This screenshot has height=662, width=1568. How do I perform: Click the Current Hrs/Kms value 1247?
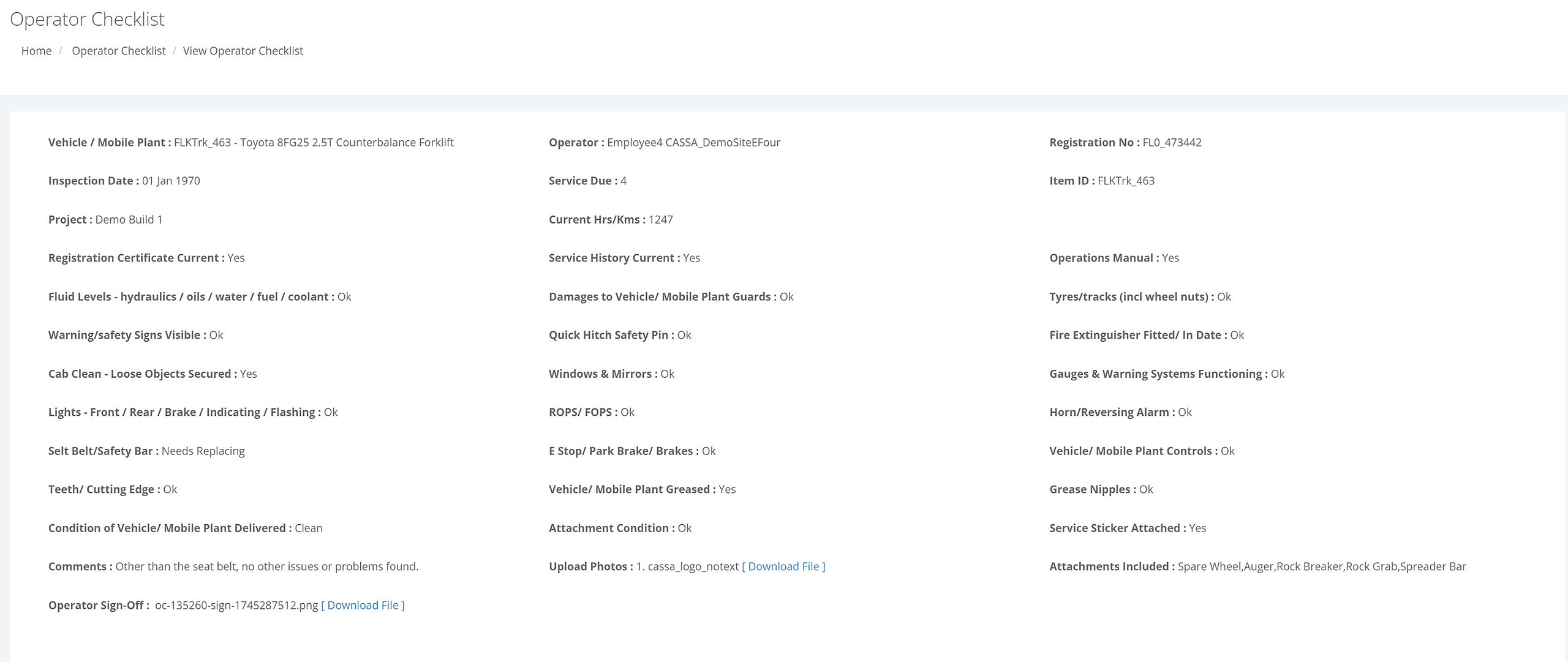coord(660,219)
